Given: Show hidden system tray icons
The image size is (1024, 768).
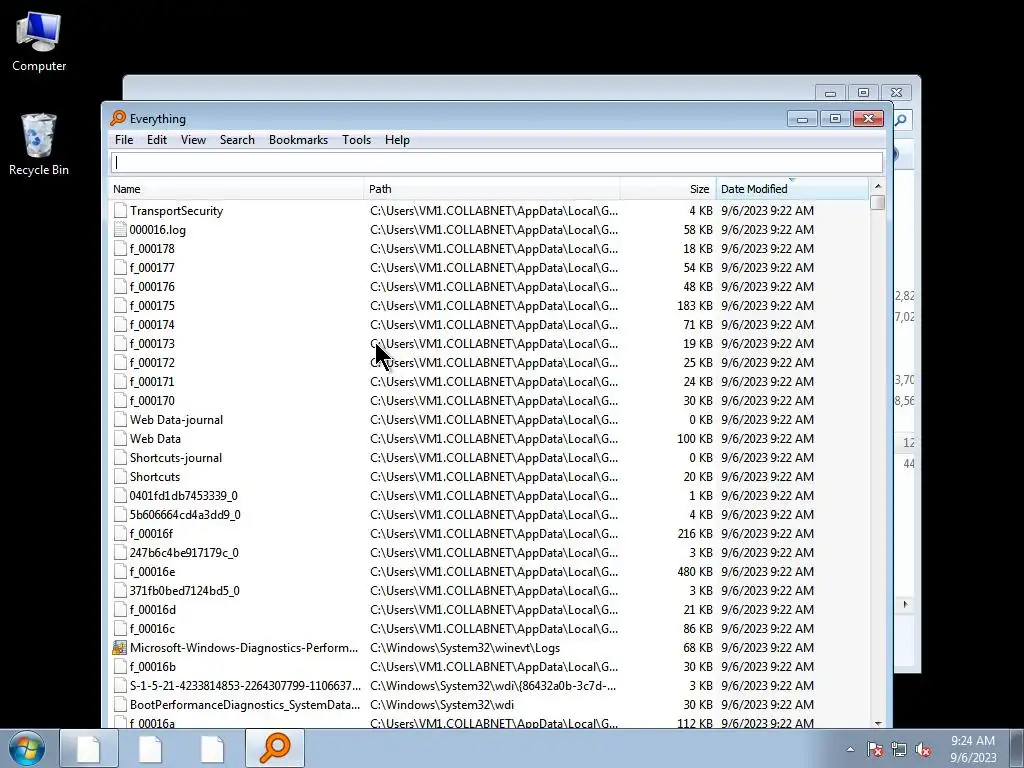Looking at the screenshot, I should coord(850,749).
